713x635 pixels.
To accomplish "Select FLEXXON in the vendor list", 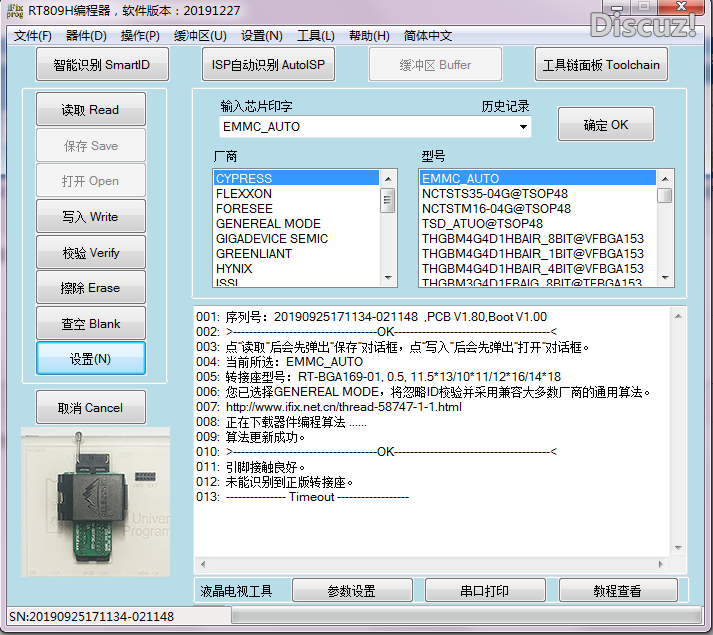I will (296, 194).
